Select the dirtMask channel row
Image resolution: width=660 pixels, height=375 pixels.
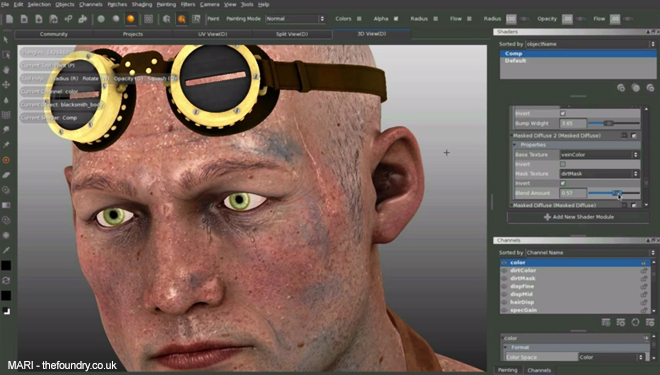click(x=575, y=278)
